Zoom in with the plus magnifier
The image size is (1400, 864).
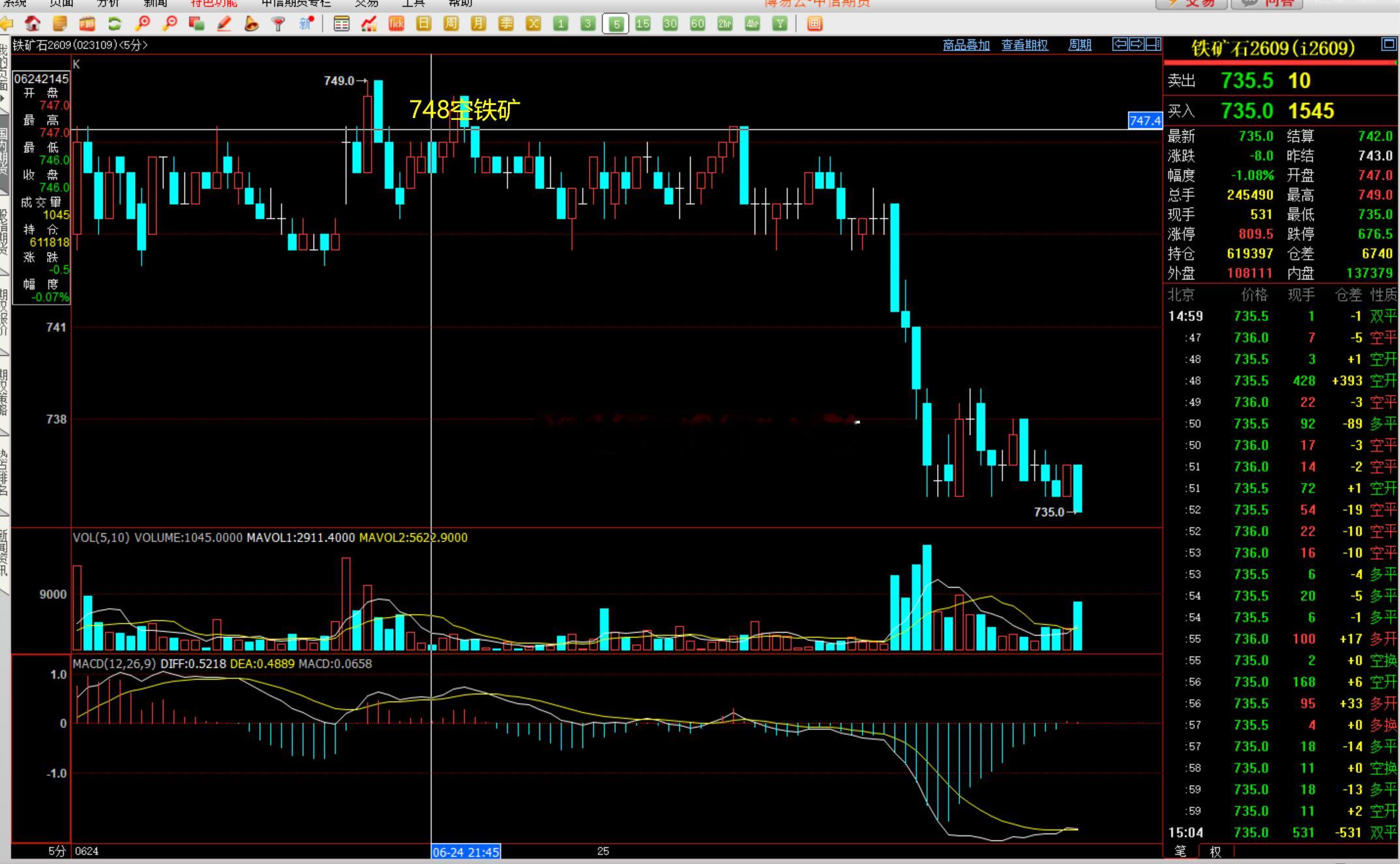click(142, 24)
